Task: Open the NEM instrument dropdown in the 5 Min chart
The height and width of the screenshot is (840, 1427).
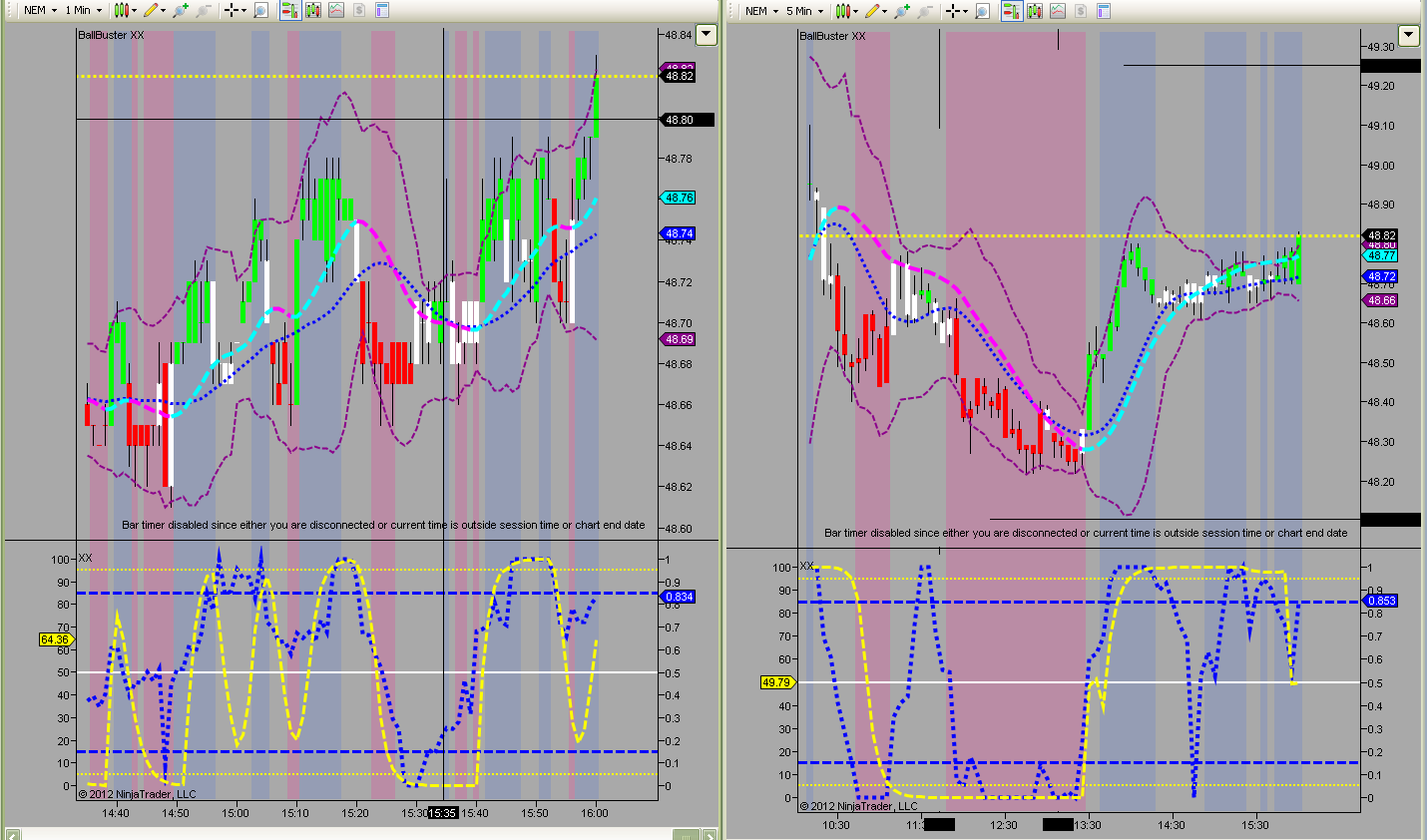Action: (x=761, y=10)
